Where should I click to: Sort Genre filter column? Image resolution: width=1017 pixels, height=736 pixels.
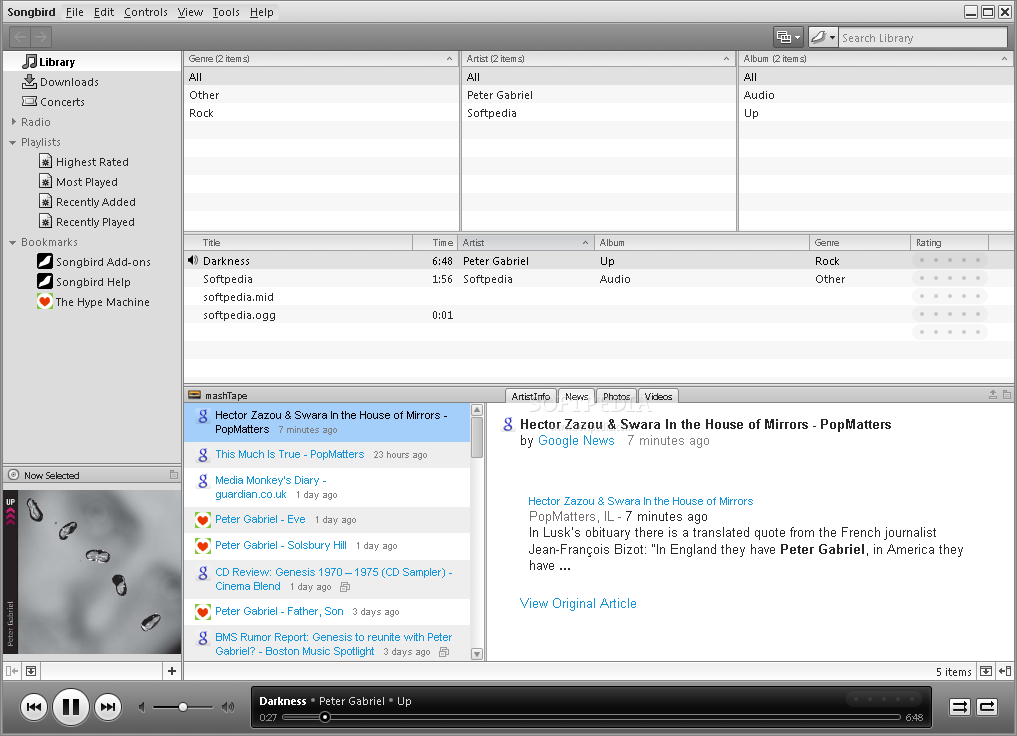click(321, 58)
